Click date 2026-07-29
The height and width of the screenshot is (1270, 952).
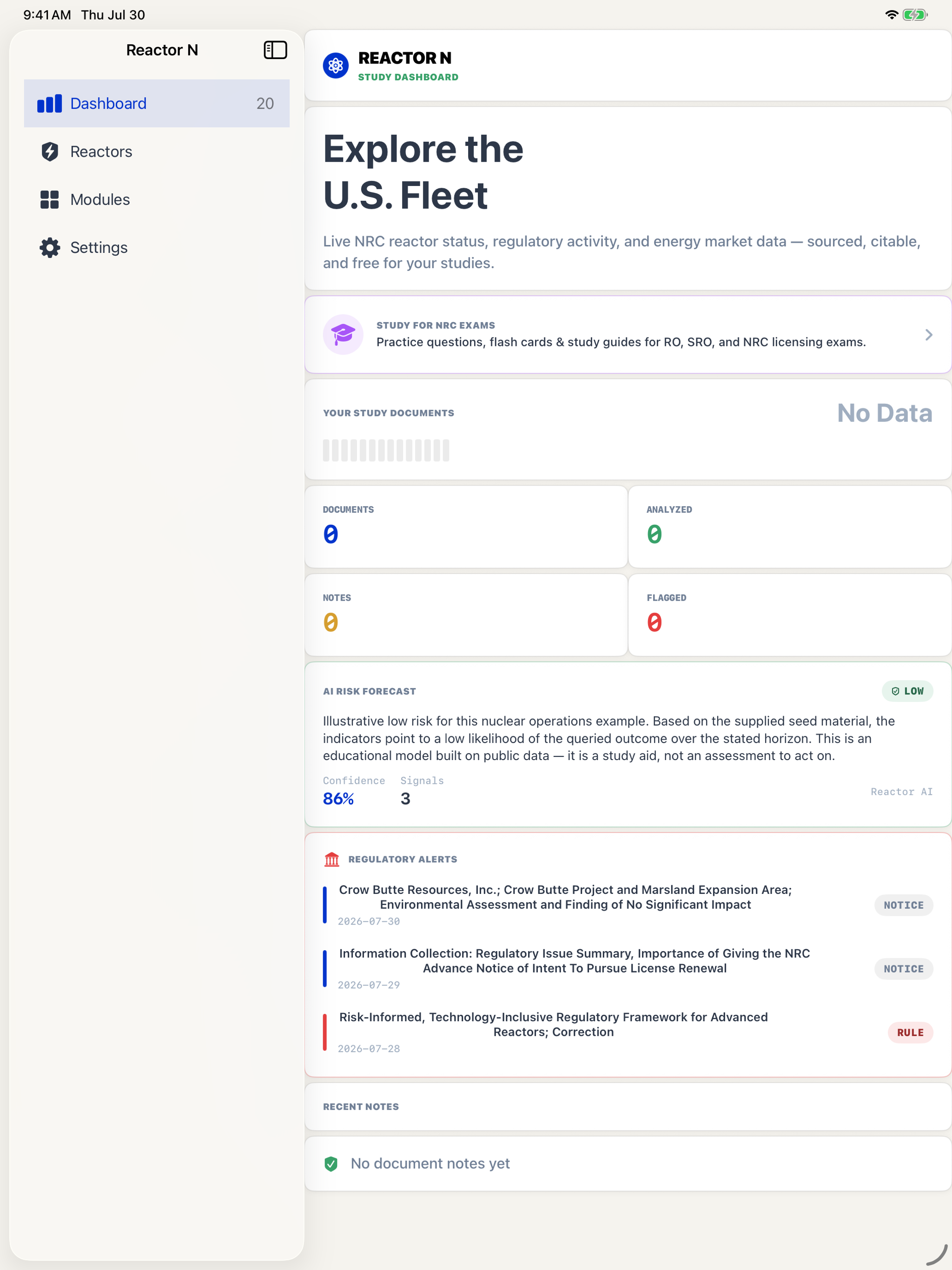click(369, 985)
